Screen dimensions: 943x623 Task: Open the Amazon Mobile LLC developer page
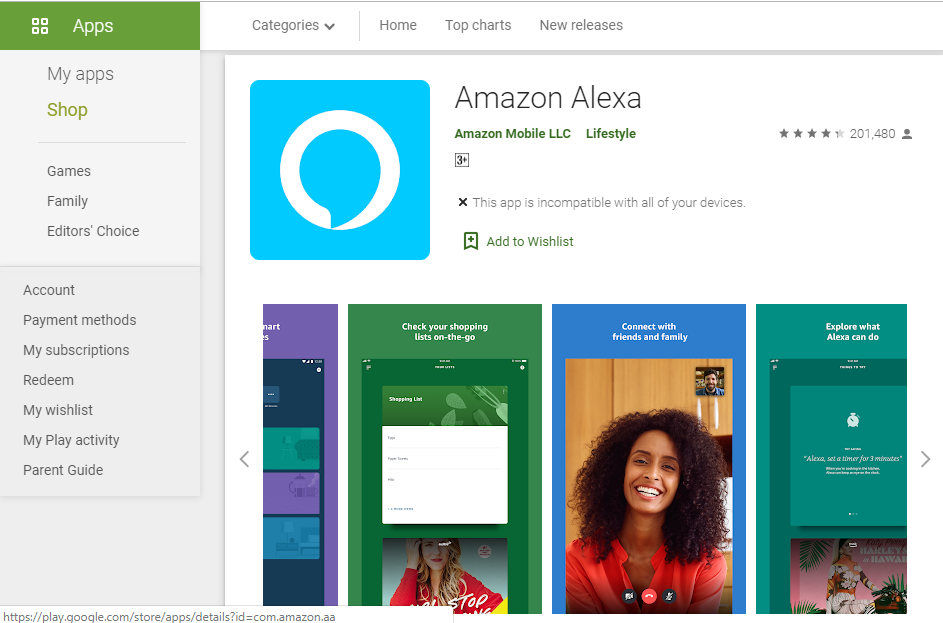pos(512,134)
